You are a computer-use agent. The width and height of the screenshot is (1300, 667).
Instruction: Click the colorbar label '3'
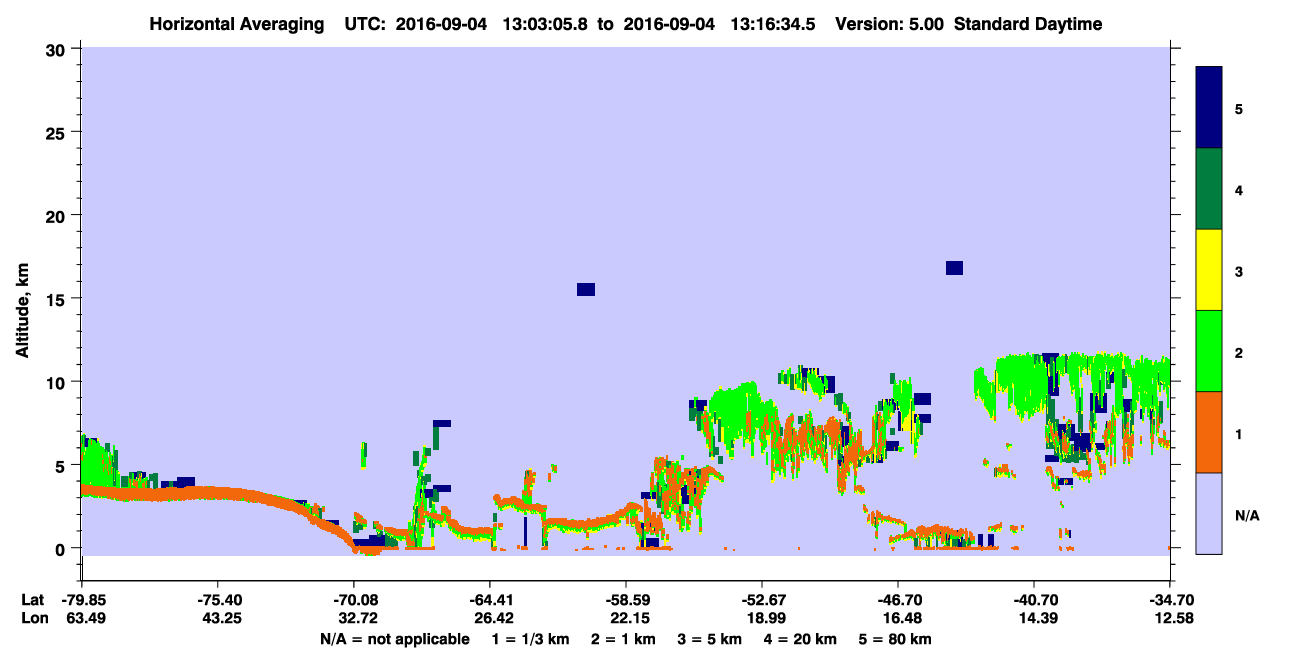[x=1239, y=271]
